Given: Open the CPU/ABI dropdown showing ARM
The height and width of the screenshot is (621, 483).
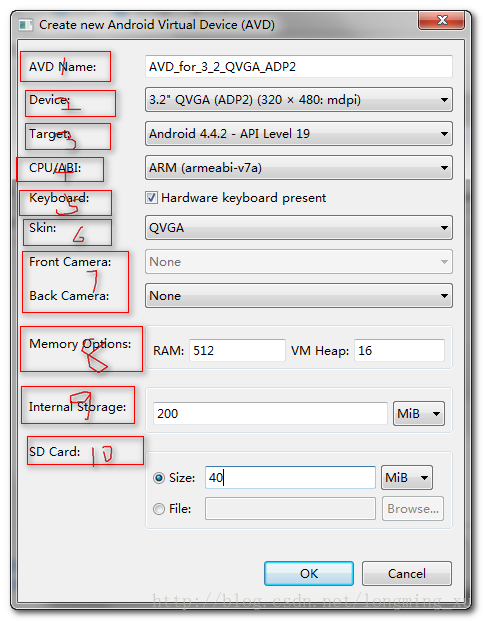Looking at the screenshot, I should coord(299,168).
